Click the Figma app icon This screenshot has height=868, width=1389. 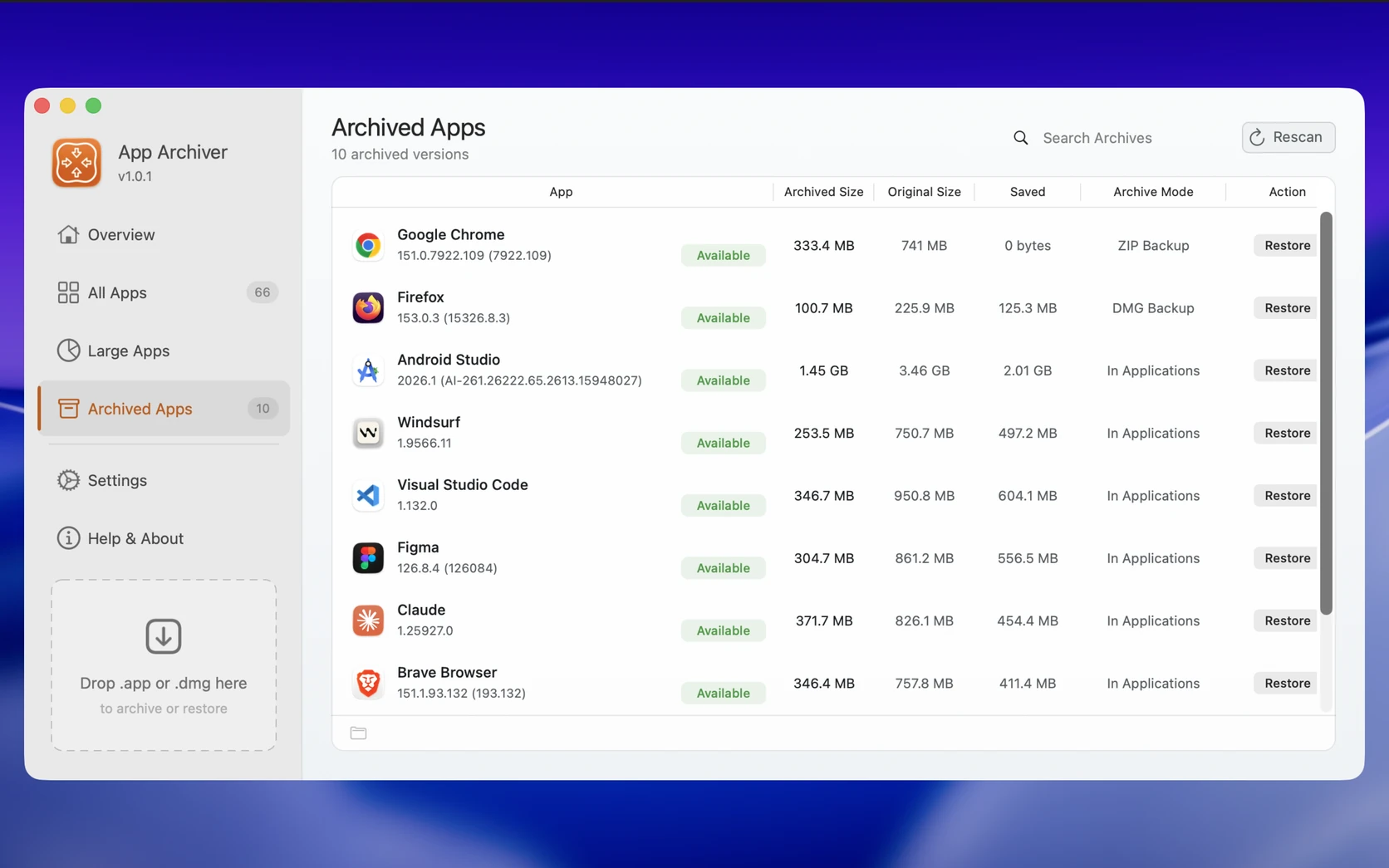[x=368, y=558]
